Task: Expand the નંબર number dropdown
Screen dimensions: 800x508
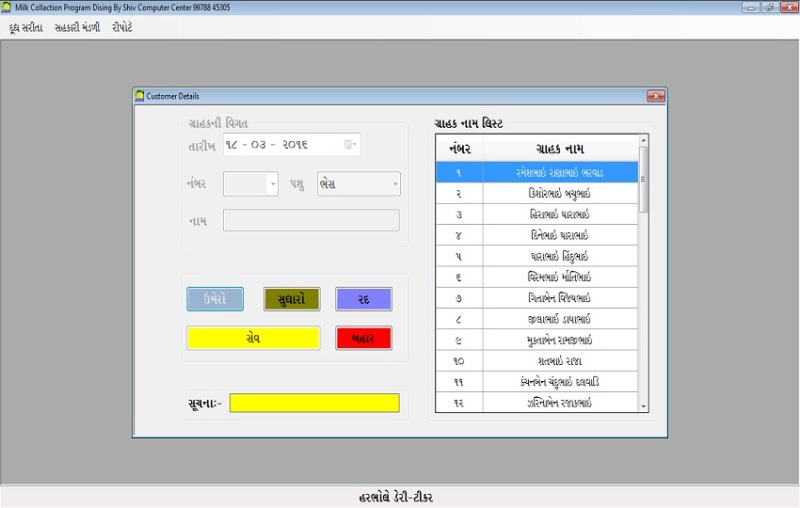Action: [x=272, y=184]
